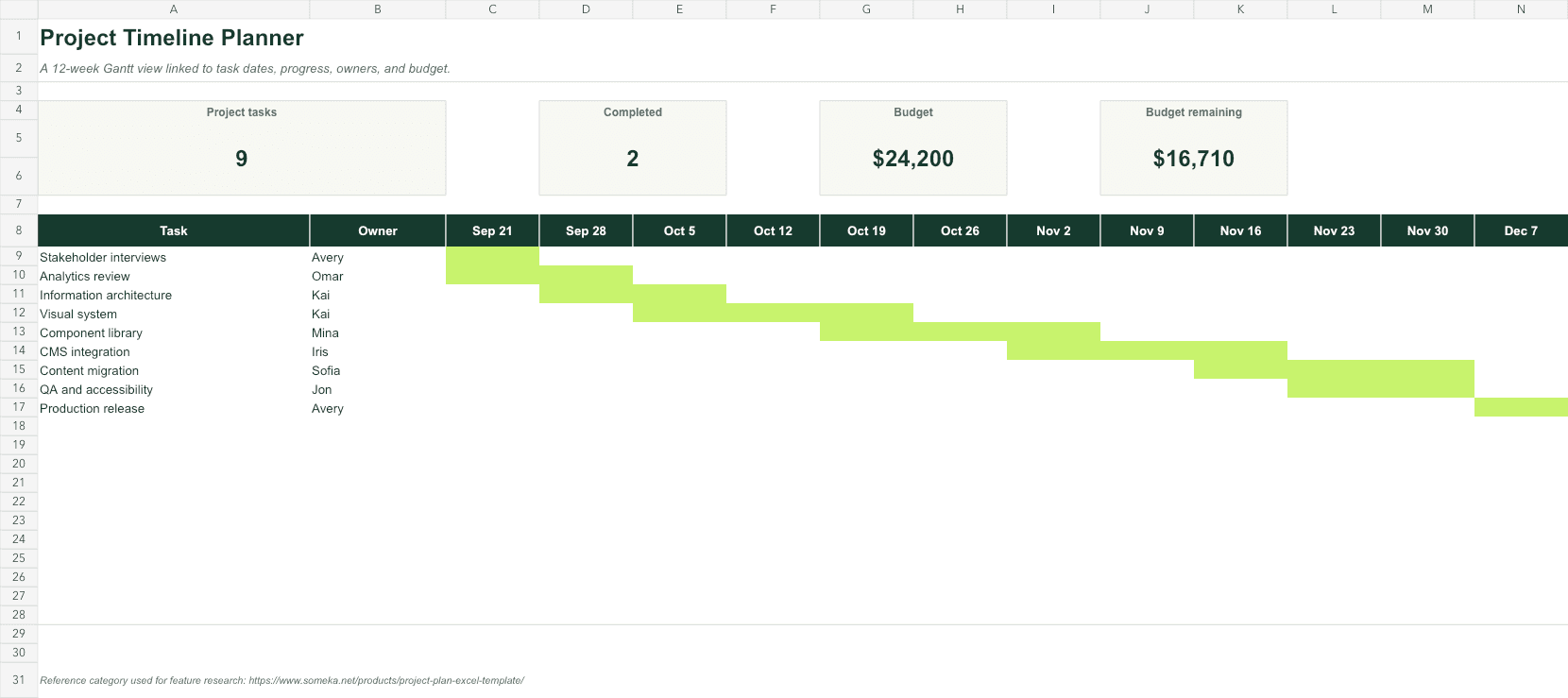Select the Nov 16 week header

click(1240, 230)
